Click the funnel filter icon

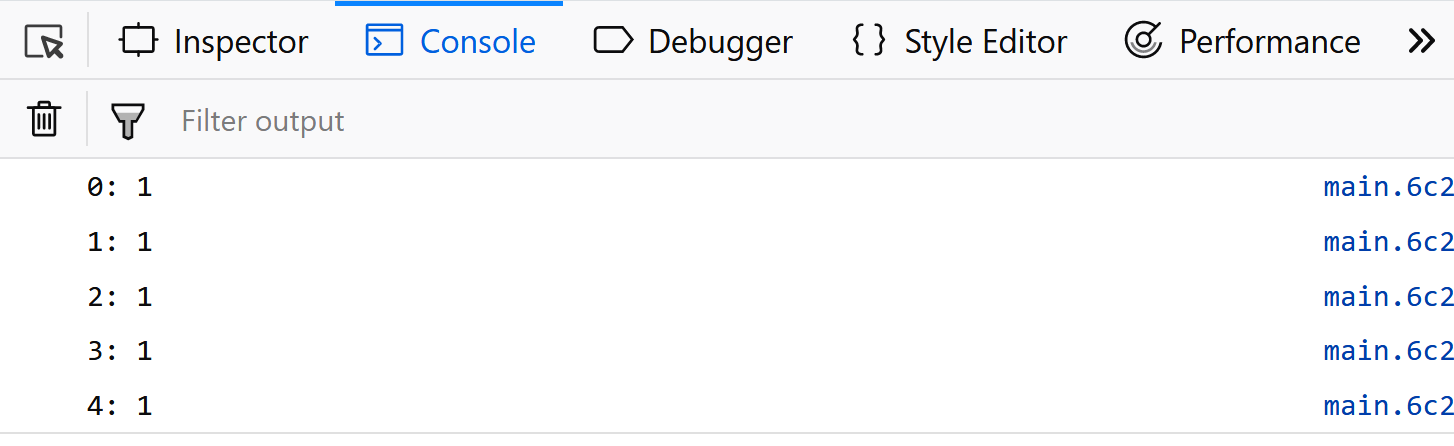tap(128, 121)
